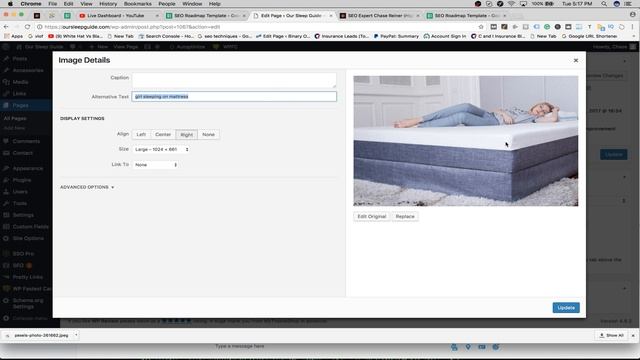The width and height of the screenshot is (640, 360).
Task: Open the Search Console bookmark
Action: [166, 36]
